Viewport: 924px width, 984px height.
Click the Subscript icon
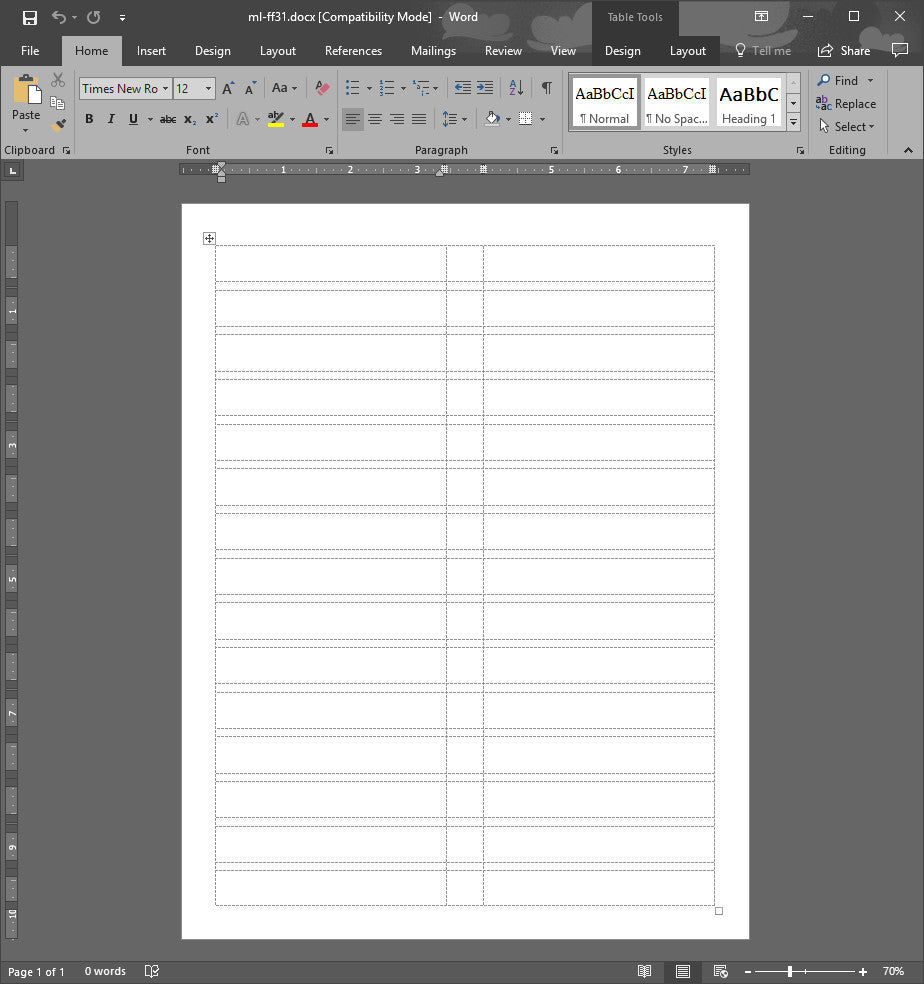(x=189, y=119)
